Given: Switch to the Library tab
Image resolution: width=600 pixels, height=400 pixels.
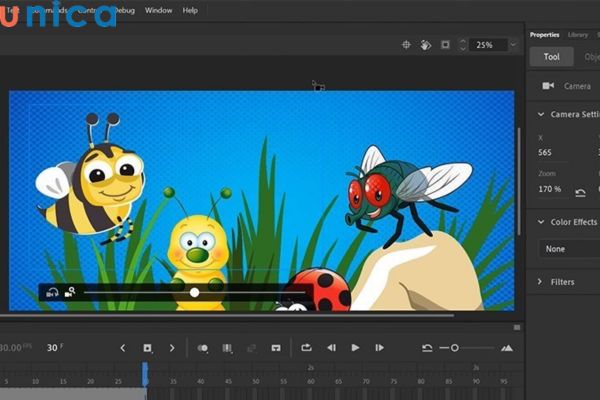Looking at the screenshot, I should pyautogui.click(x=578, y=34).
